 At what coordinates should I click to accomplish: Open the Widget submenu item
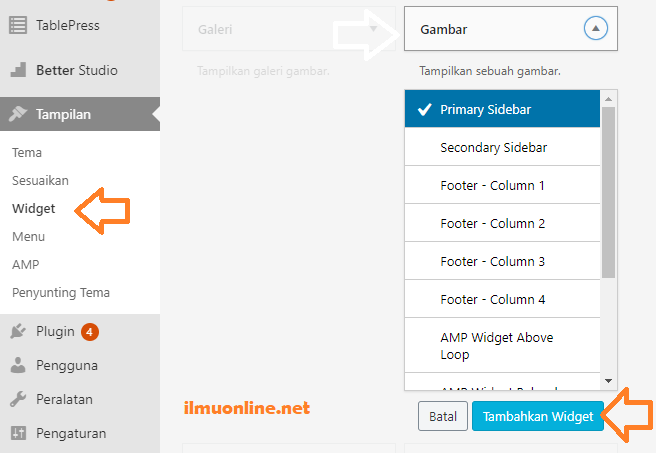pos(33,209)
